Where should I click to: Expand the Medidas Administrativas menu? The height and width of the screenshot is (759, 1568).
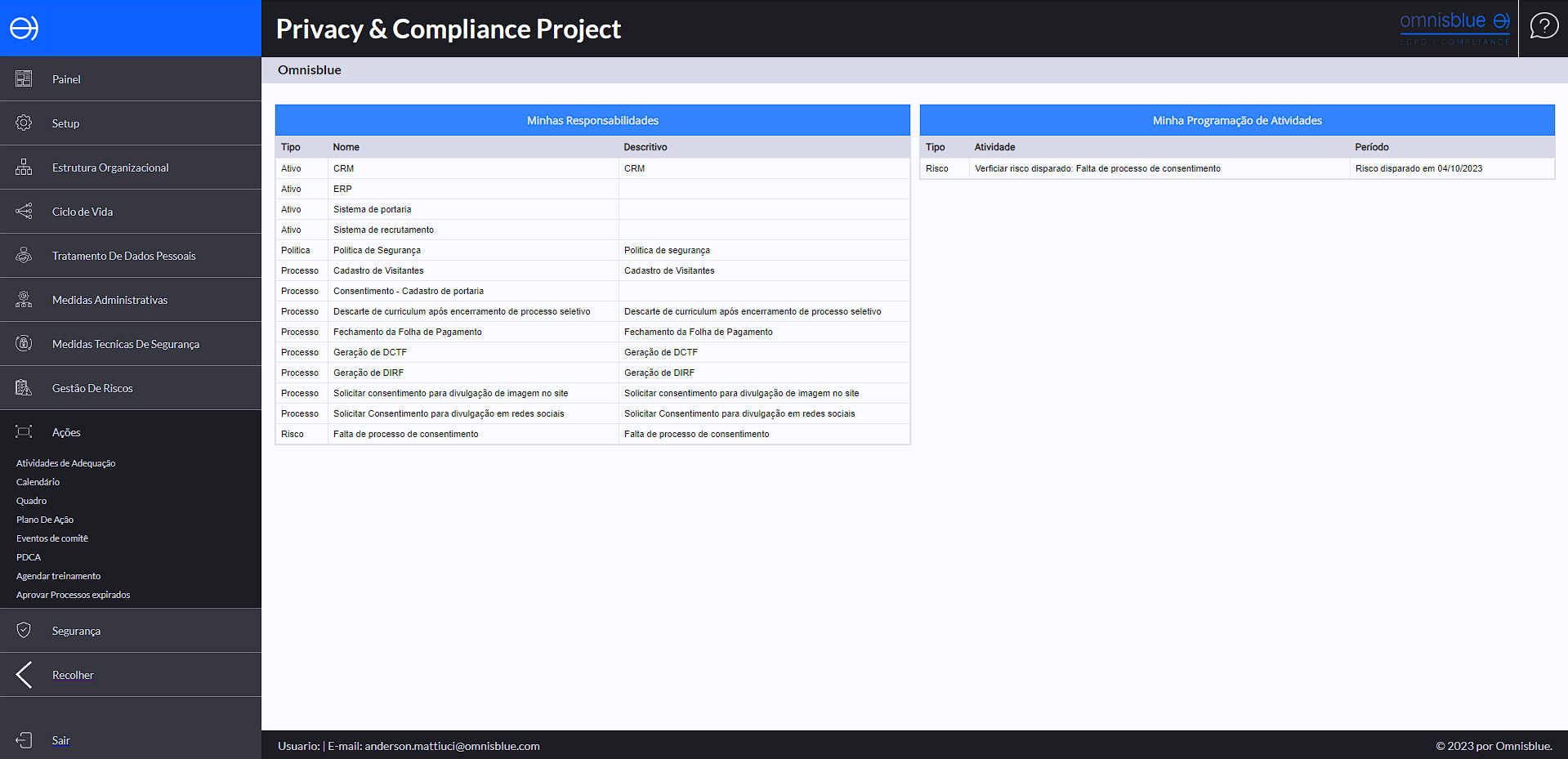coord(109,300)
